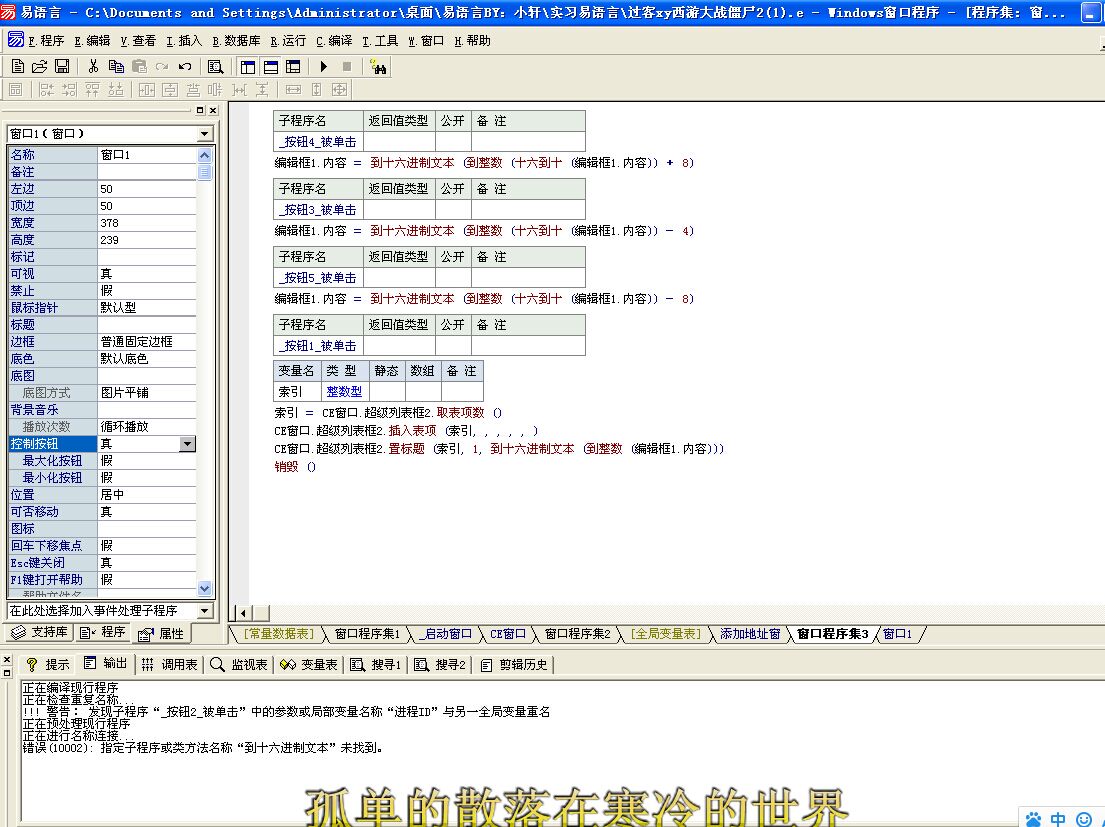Viewport: 1105px width, 827px height.
Task: Save the program with the floppy disk icon
Action: (x=62, y=67)
